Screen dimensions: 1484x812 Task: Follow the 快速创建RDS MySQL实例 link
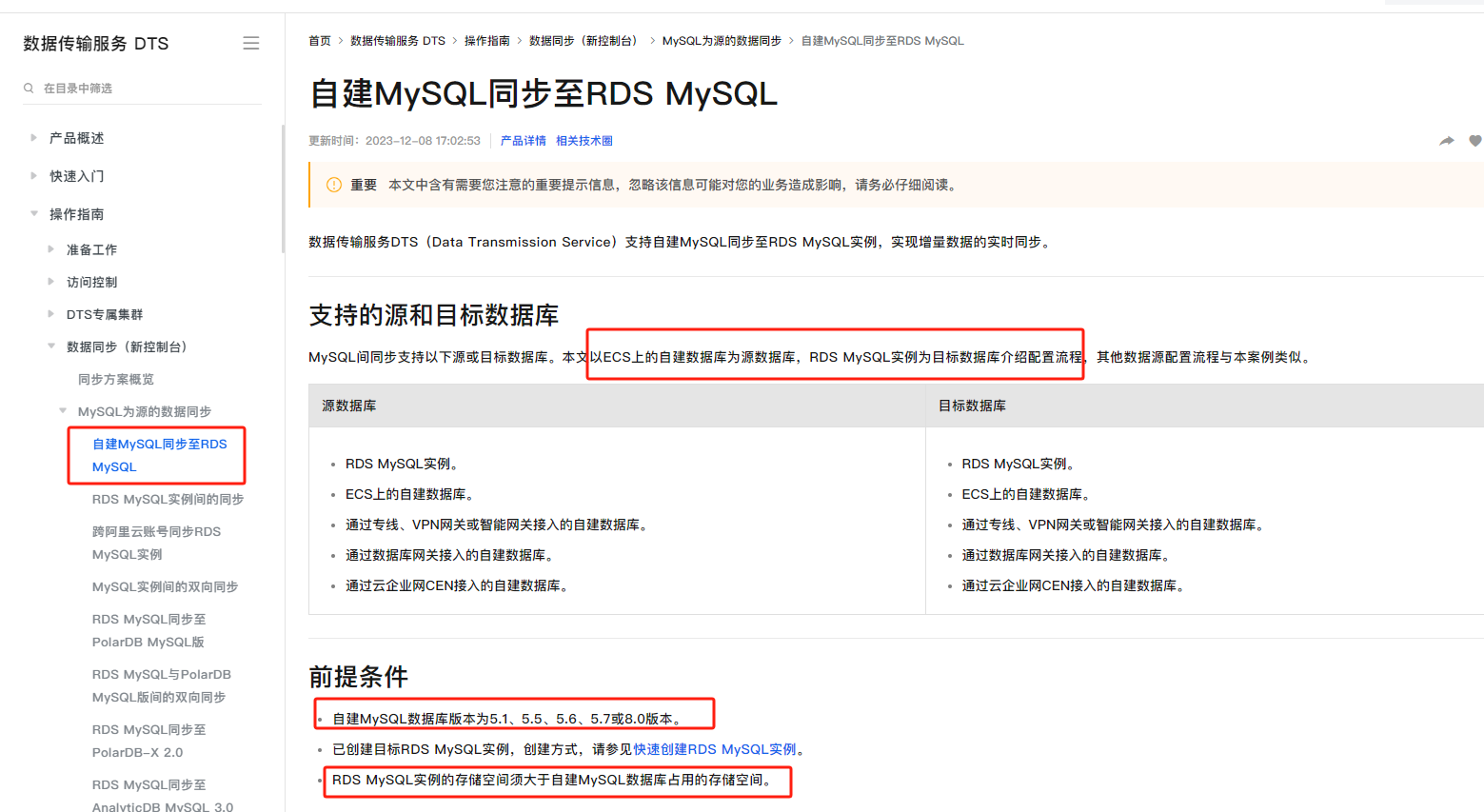715,749
